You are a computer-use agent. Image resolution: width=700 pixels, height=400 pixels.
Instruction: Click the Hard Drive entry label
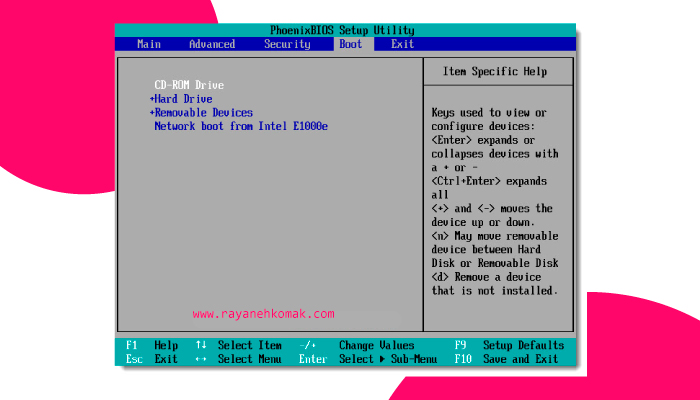point(183,99)
